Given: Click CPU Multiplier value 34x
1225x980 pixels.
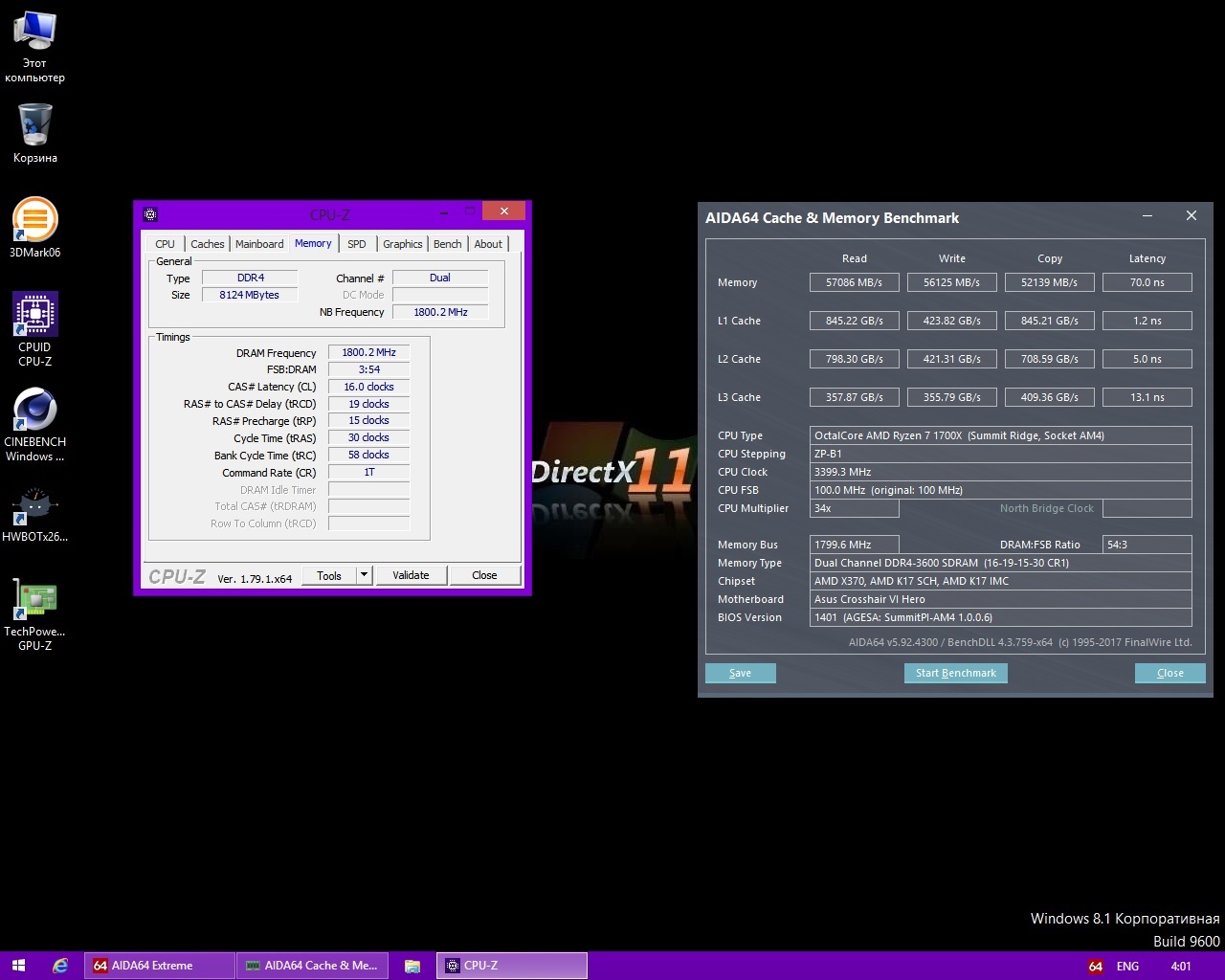Looking at the screenshot, I should (854, 508).
